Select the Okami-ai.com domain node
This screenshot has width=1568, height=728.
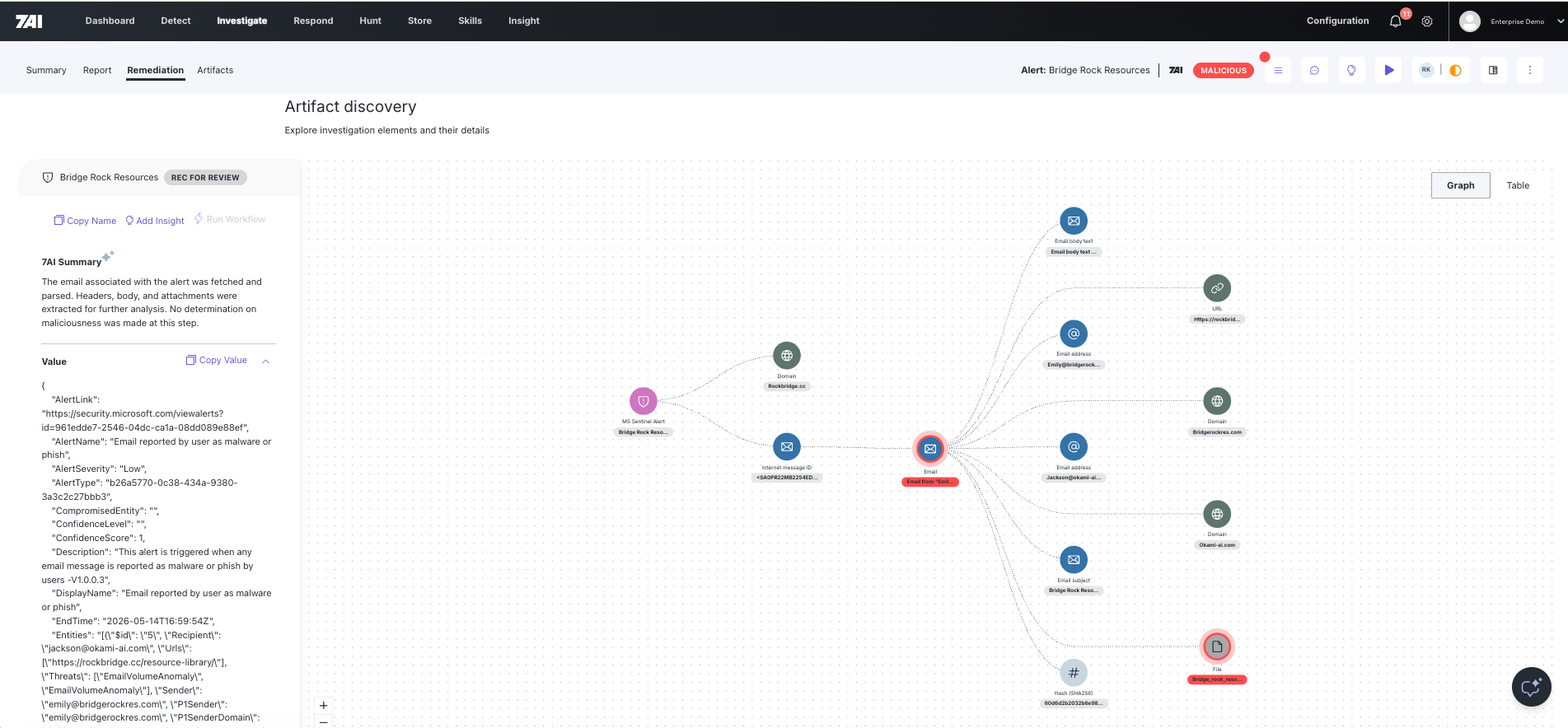(1217, 514)
